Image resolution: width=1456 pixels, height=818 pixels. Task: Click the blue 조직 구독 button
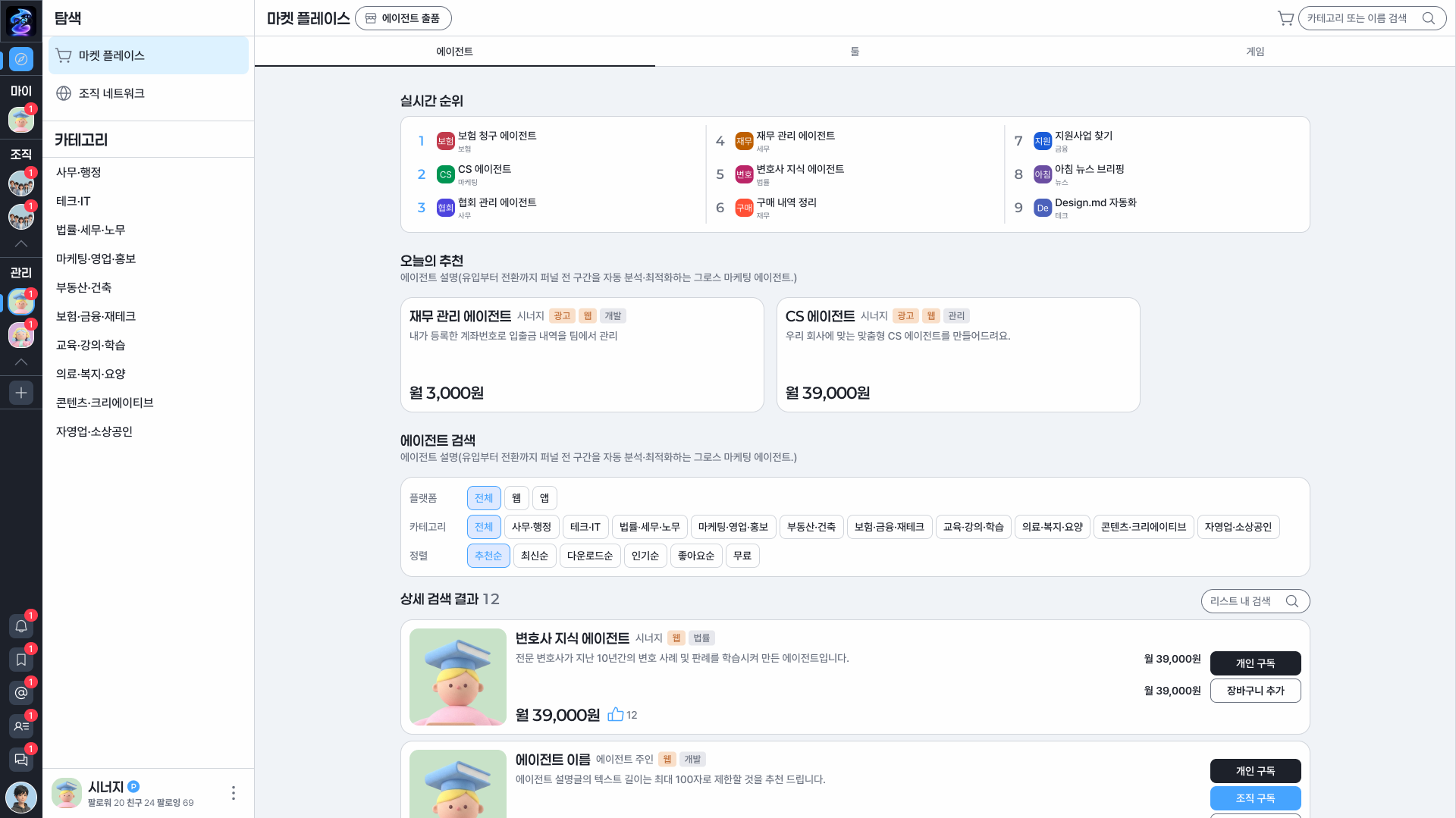(x=1256, y=798)
